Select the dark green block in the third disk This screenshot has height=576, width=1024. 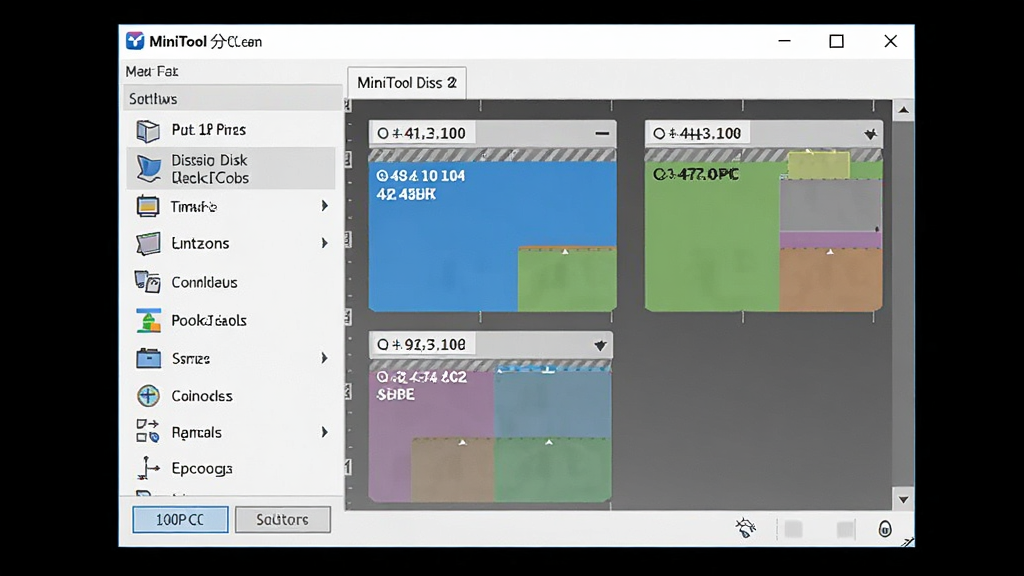click(x=552, y=470)
